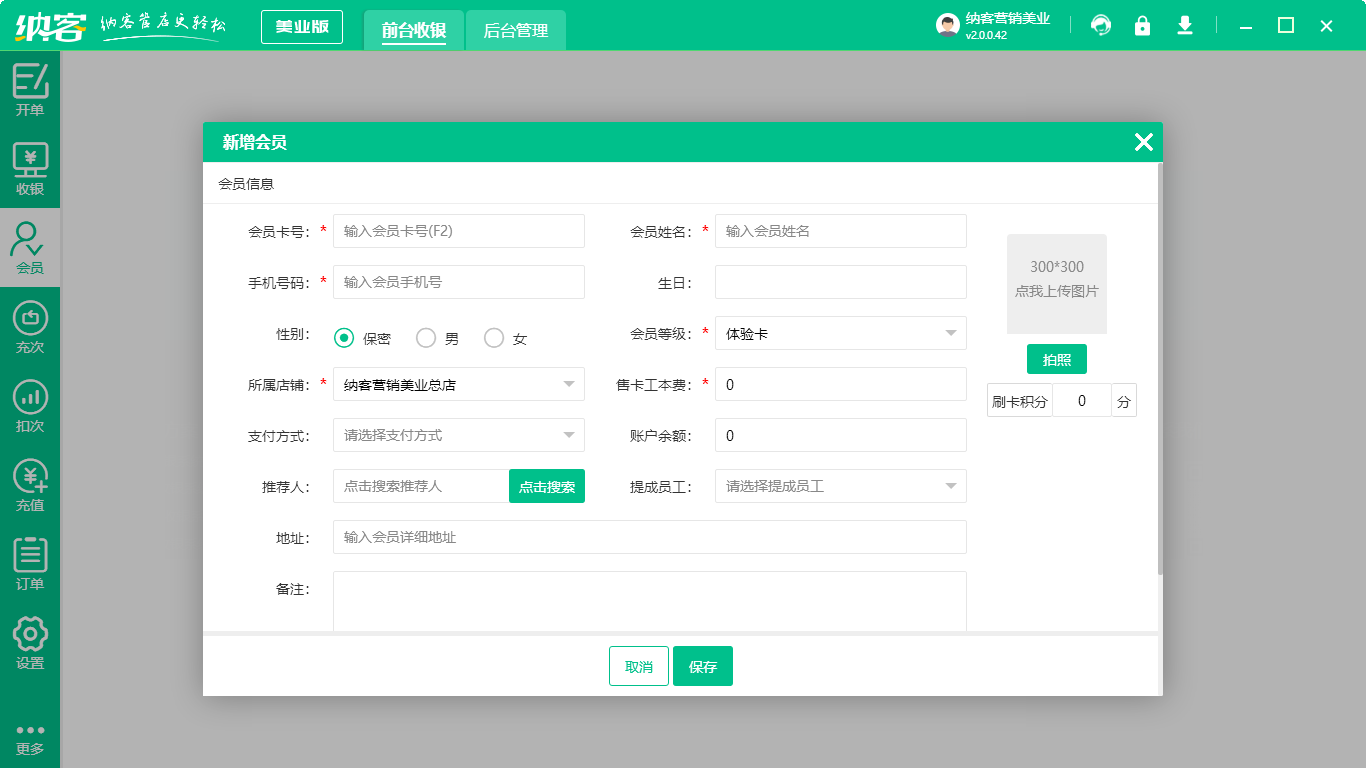Screen dimensions: 1366x768
Task: Select the 收银 cashier icon
Action: pyautogui.click(x=30, y=168)
